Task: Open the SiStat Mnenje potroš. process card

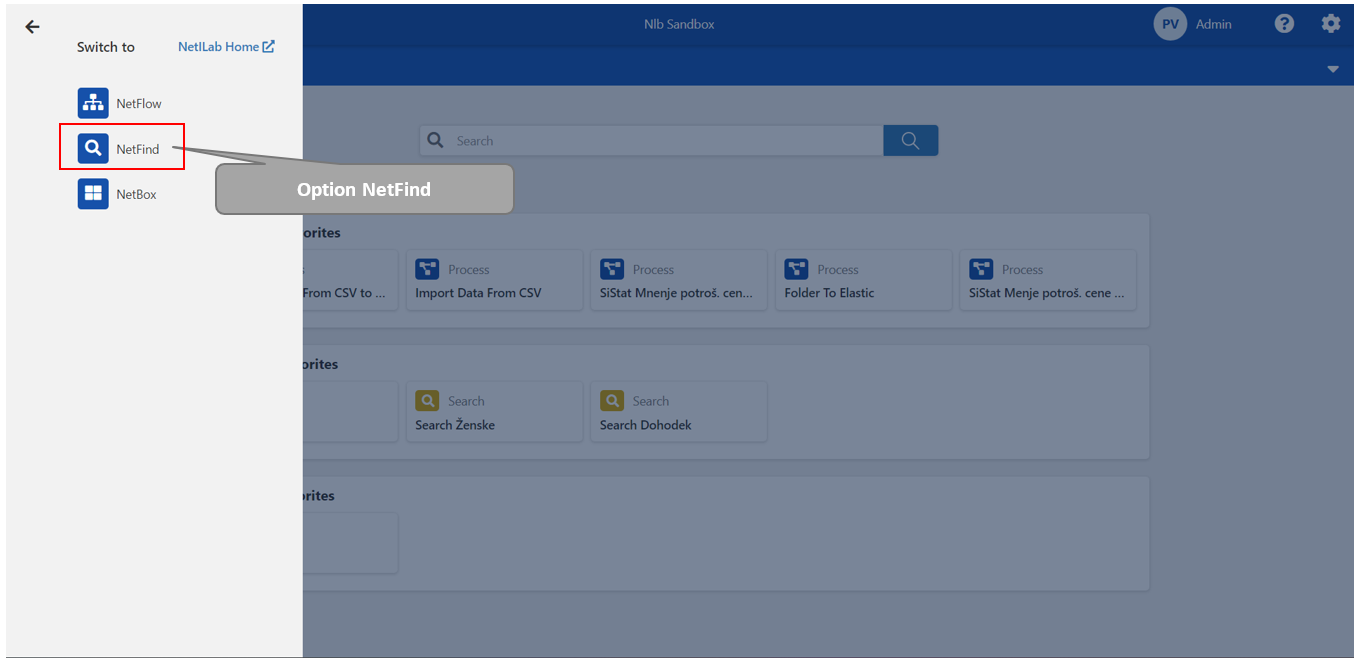Action: coord(678,281)
